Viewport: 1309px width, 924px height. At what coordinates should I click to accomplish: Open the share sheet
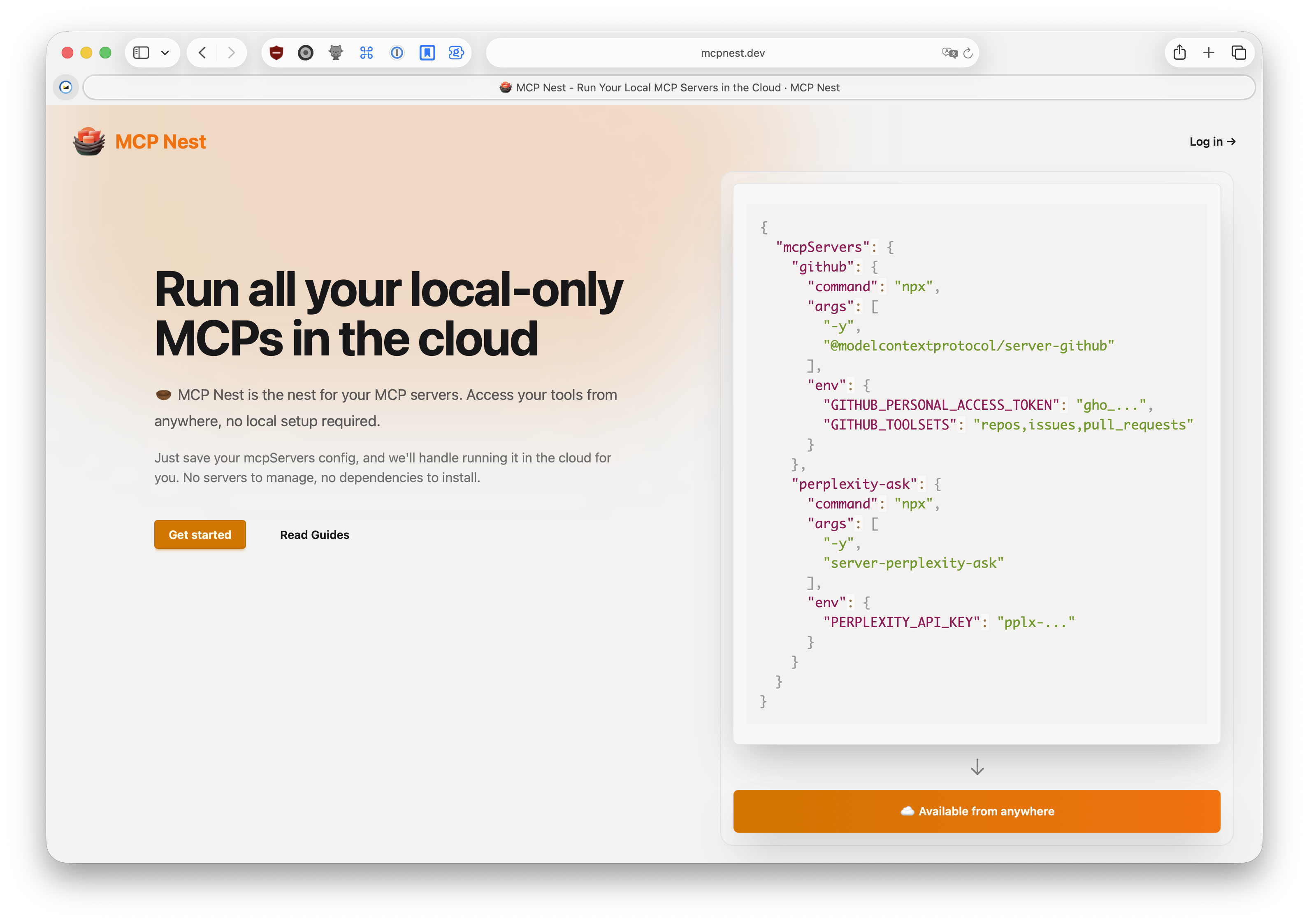click(x=1179, y=52)
